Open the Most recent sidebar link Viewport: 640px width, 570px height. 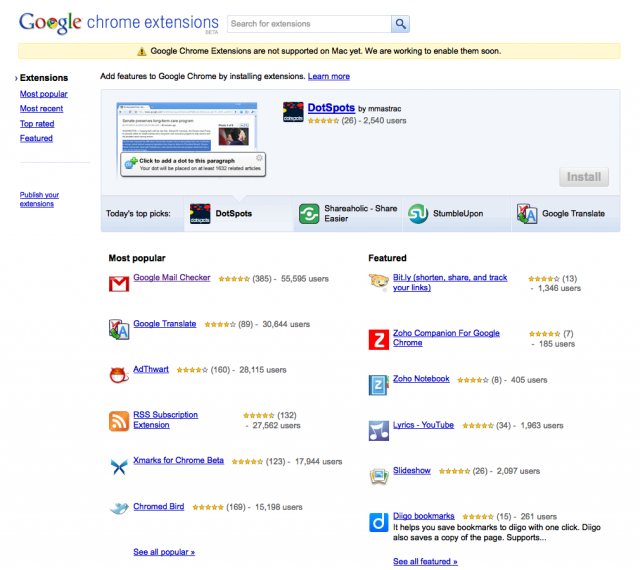coord(41,109)
